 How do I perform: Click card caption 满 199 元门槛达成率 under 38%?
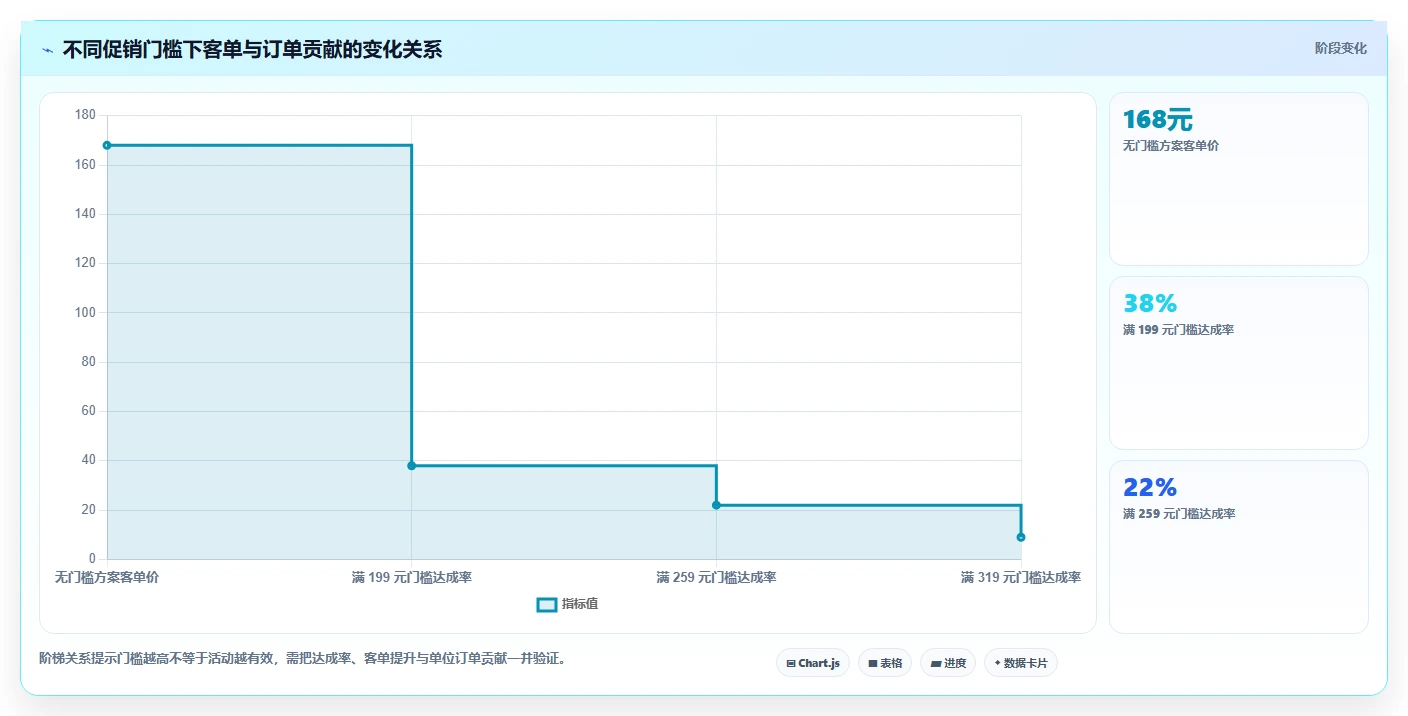[1179, 330]
